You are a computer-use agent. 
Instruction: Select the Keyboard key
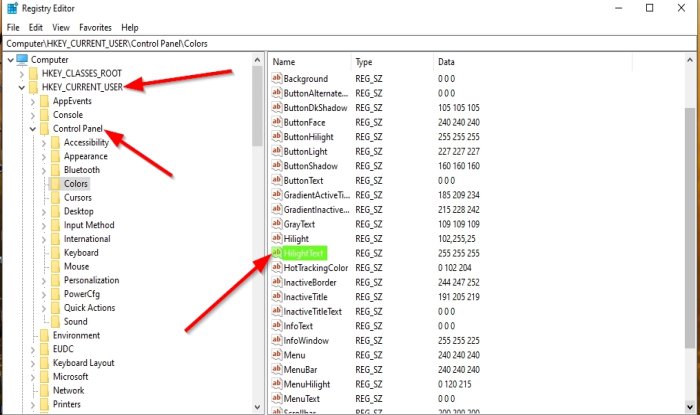(x=81, y=253)
